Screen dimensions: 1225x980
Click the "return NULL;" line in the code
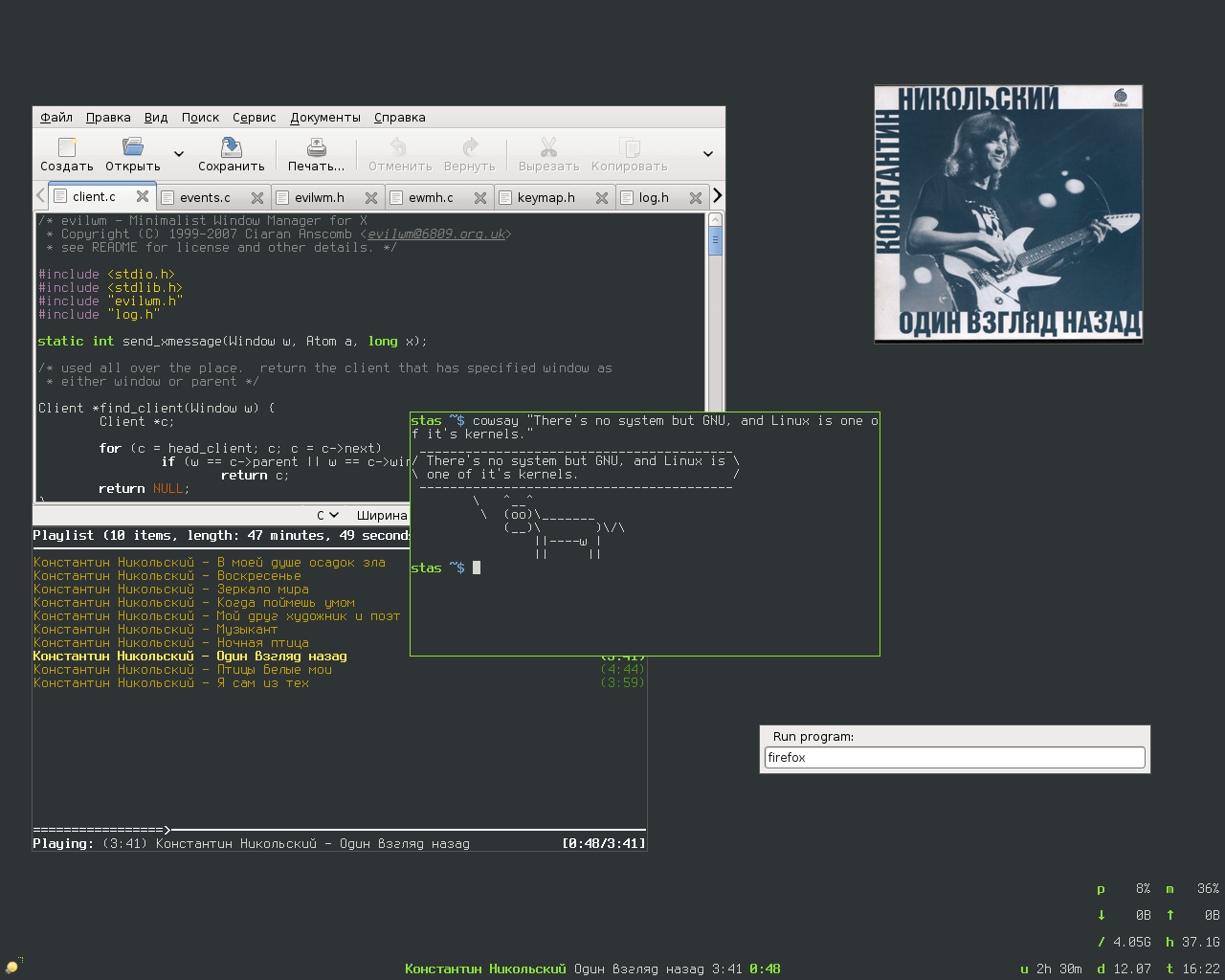coord(144,488)
